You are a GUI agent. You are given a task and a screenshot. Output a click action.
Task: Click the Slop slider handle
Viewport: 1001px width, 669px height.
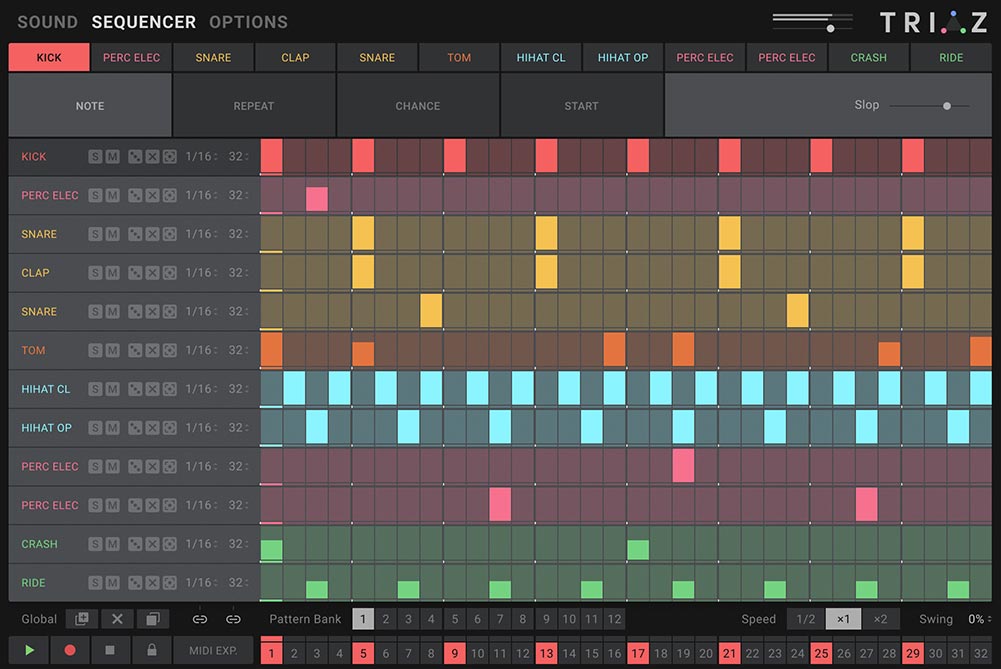[x=947, y=105]
